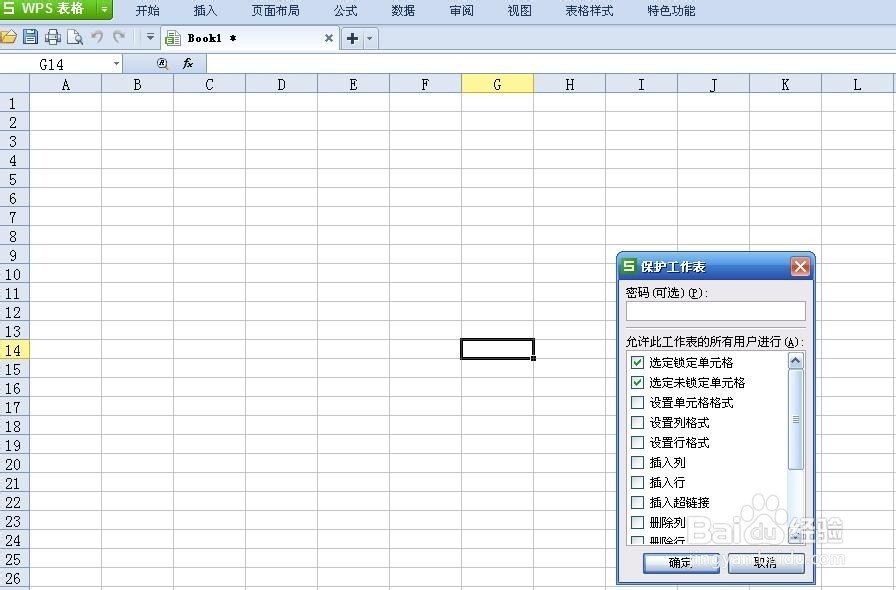This screenshot has width=896, height=590.
Task: Expand the quick access toolbar options arrow
Action: click(148, 36)
